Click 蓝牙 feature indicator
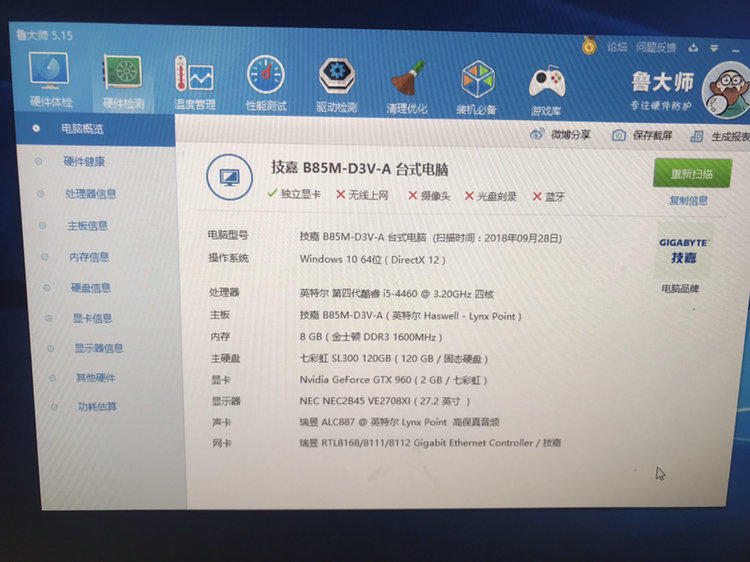750x562 pixels. coord(549,197)
